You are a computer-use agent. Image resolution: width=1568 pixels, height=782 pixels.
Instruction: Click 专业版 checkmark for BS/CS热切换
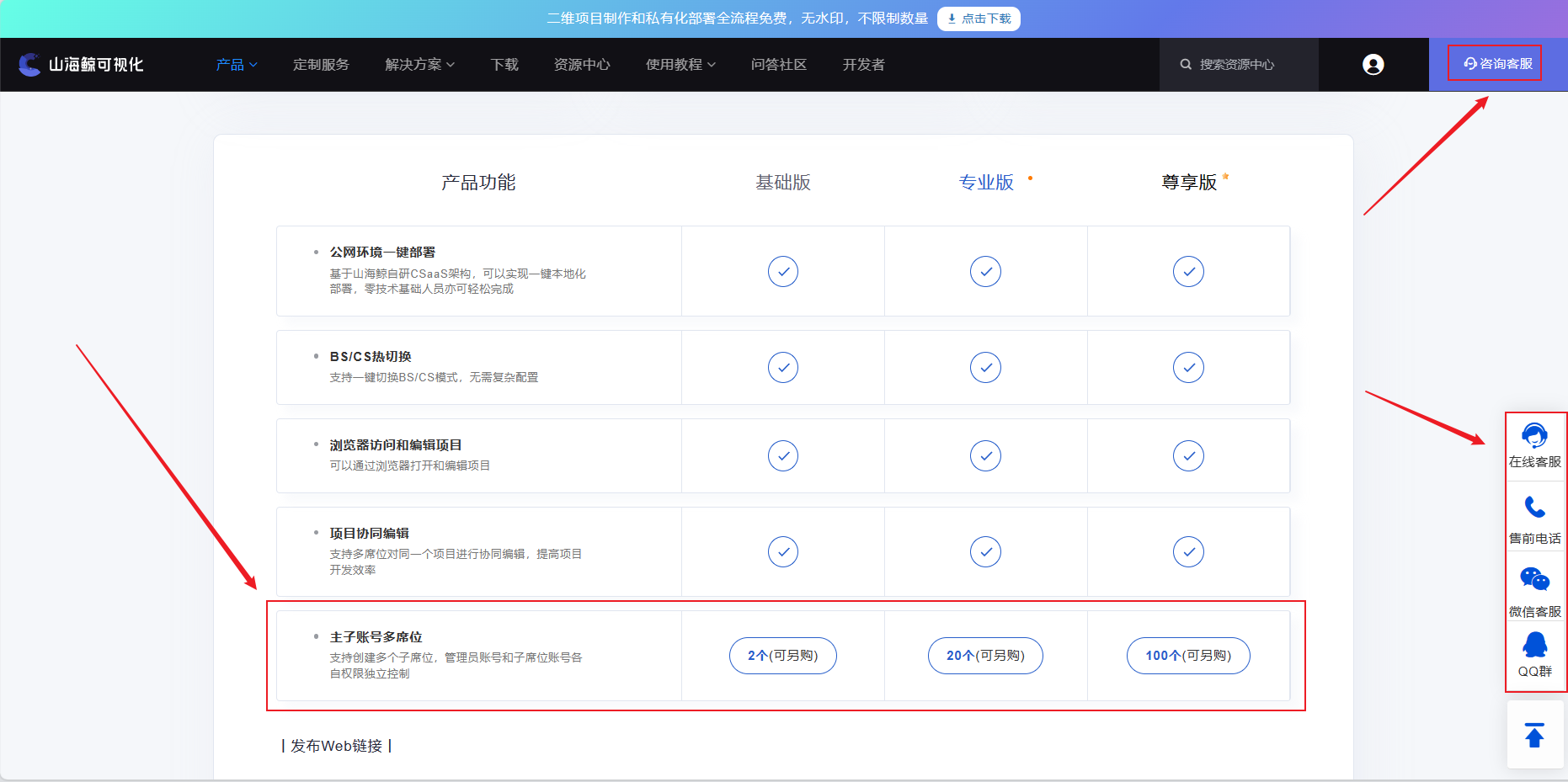point(985,368)
